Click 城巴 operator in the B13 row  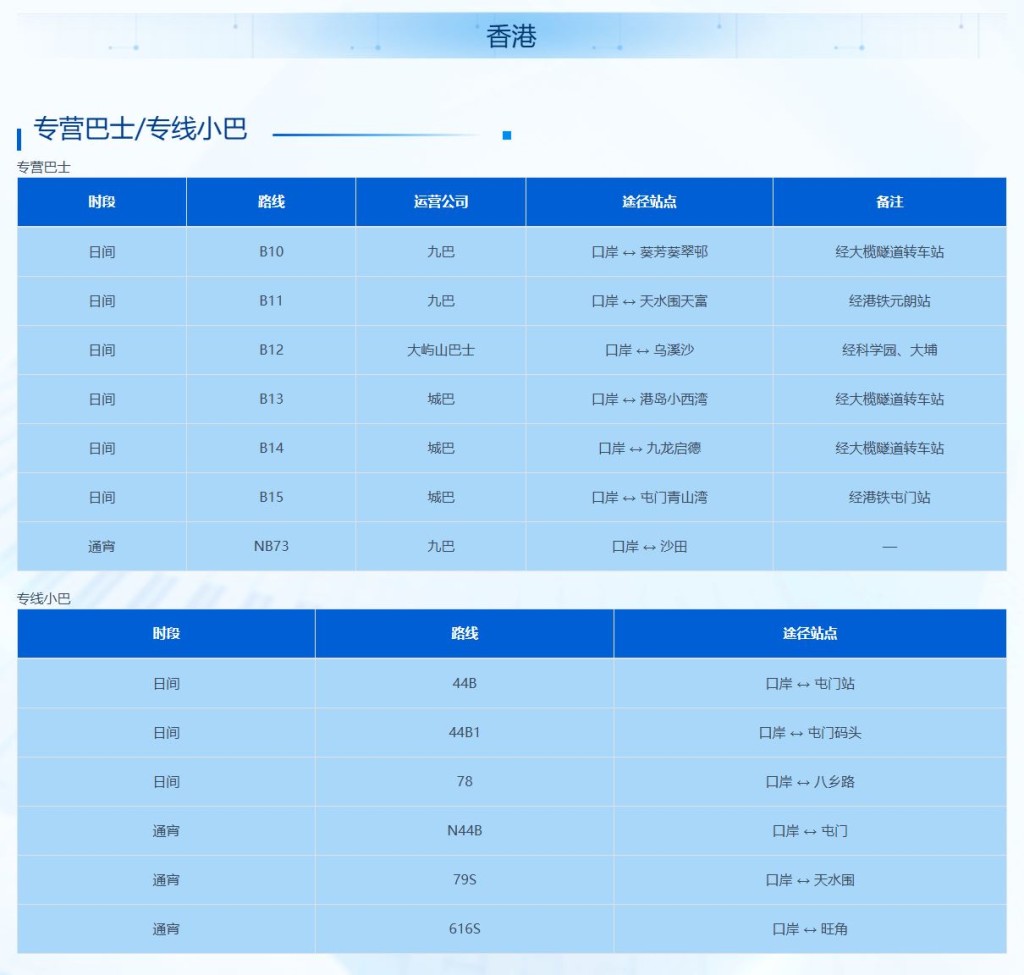pos(441,398)
